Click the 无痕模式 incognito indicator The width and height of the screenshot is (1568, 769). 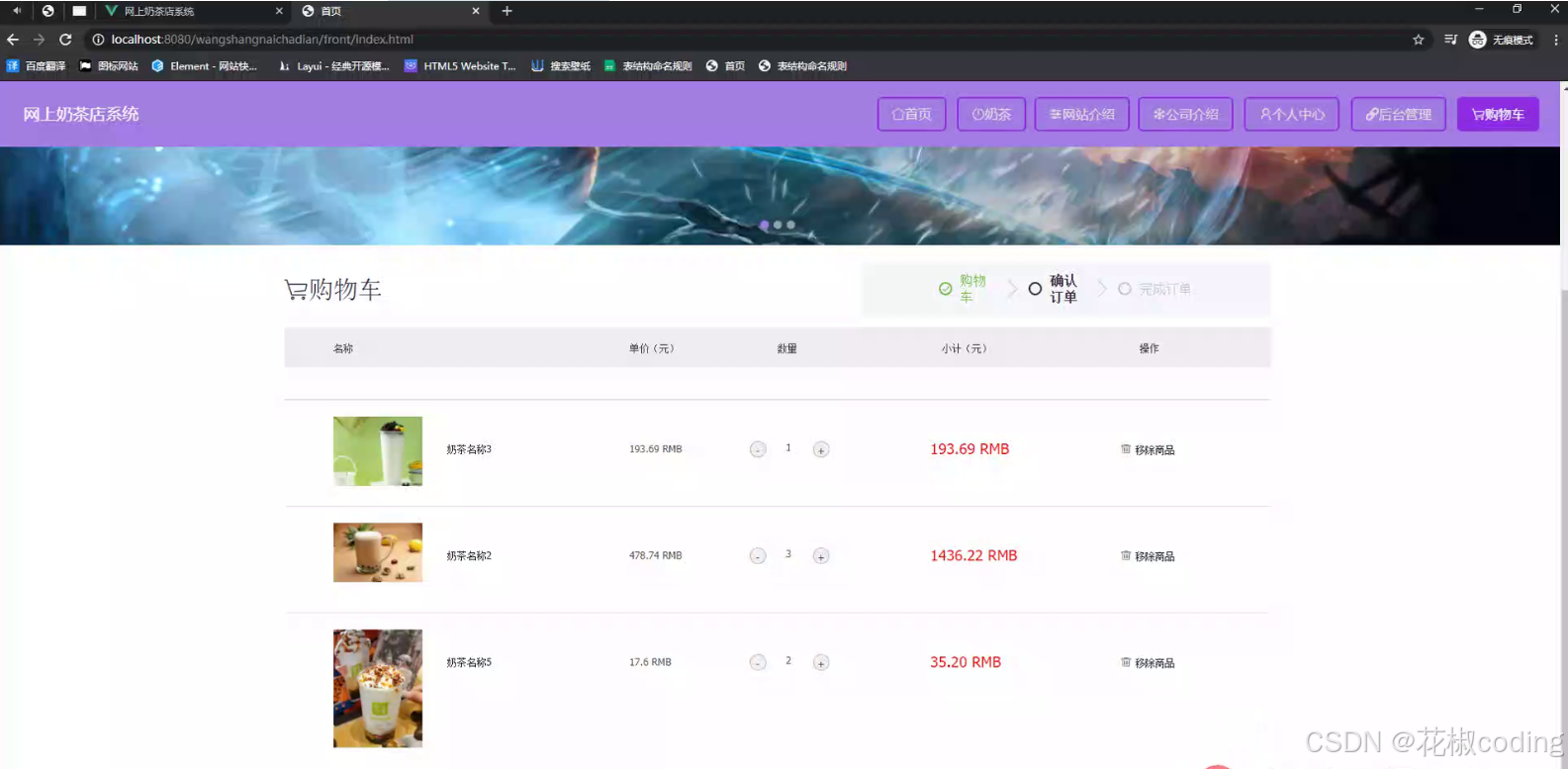pos(1501,40)
